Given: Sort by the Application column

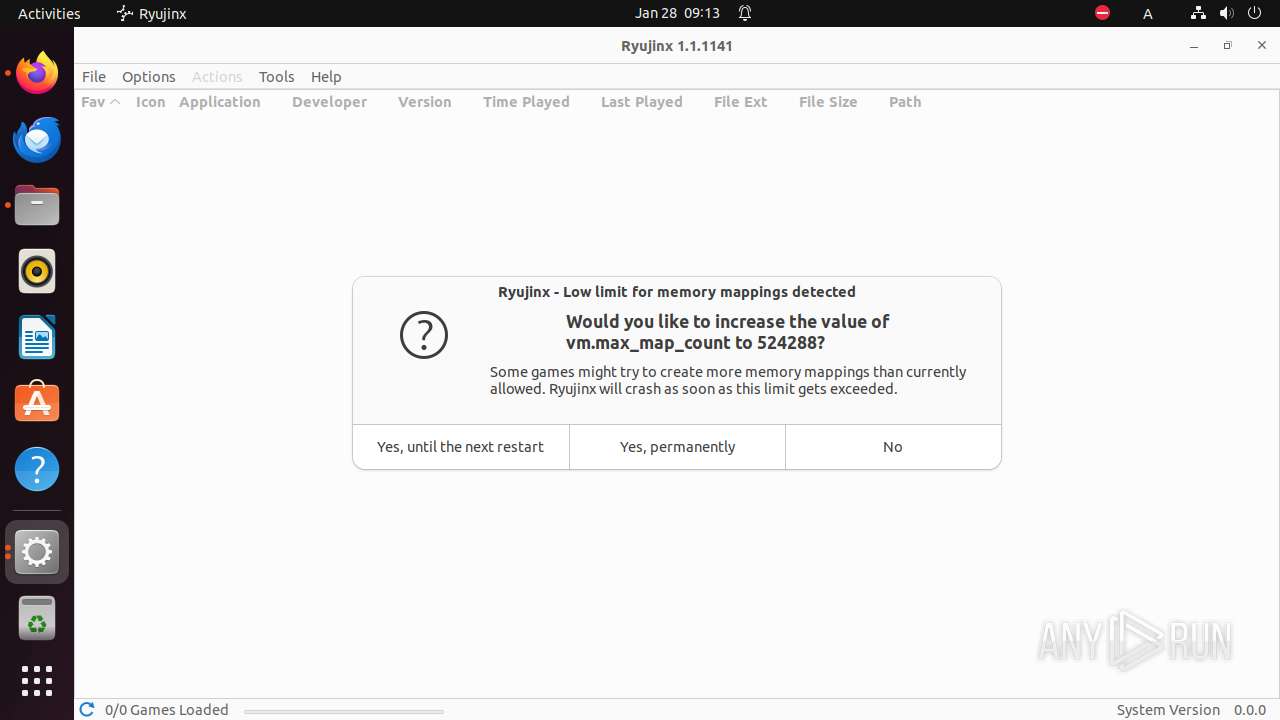Looking at the screenshot, I should pyautogui.click(x=220, y=102).
